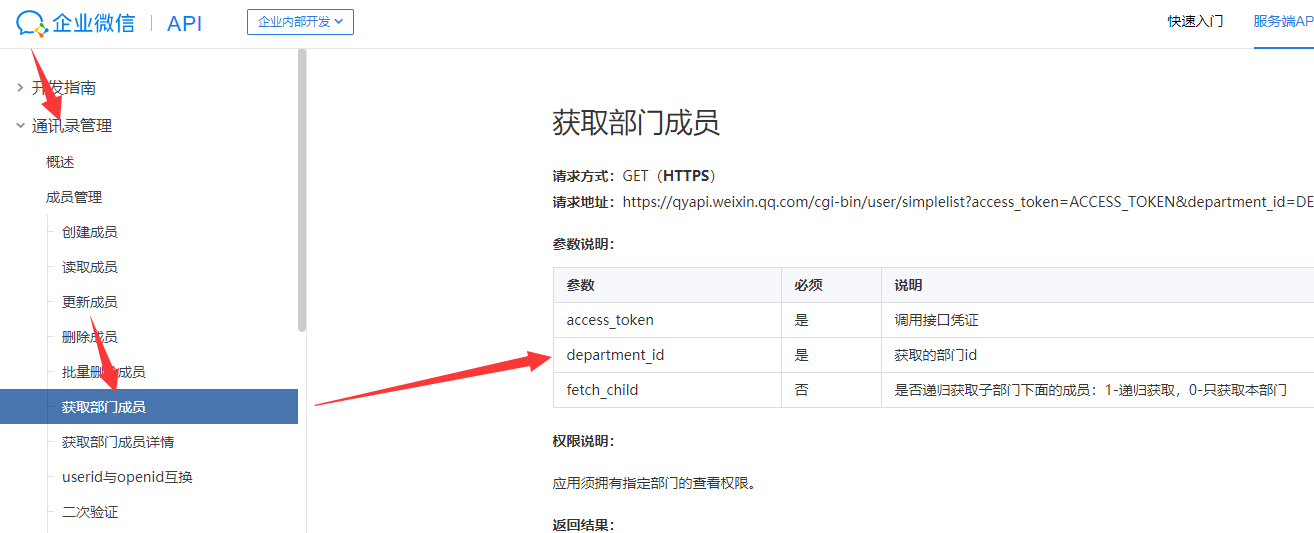Viewport: 1314px width, 533px height.
Task: Click the 企业微信 logo icon
Action: pos(32,23)
